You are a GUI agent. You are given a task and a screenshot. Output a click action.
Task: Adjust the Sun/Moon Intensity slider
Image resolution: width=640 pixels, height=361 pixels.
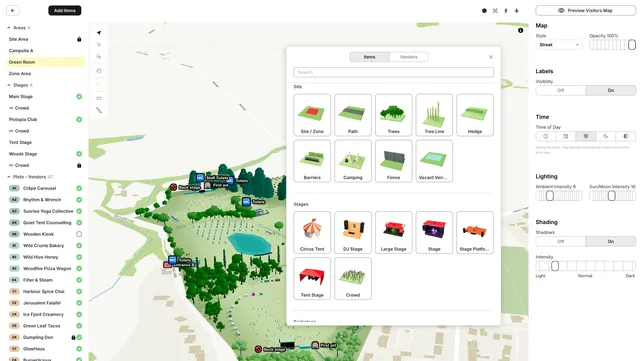[612, 196]
